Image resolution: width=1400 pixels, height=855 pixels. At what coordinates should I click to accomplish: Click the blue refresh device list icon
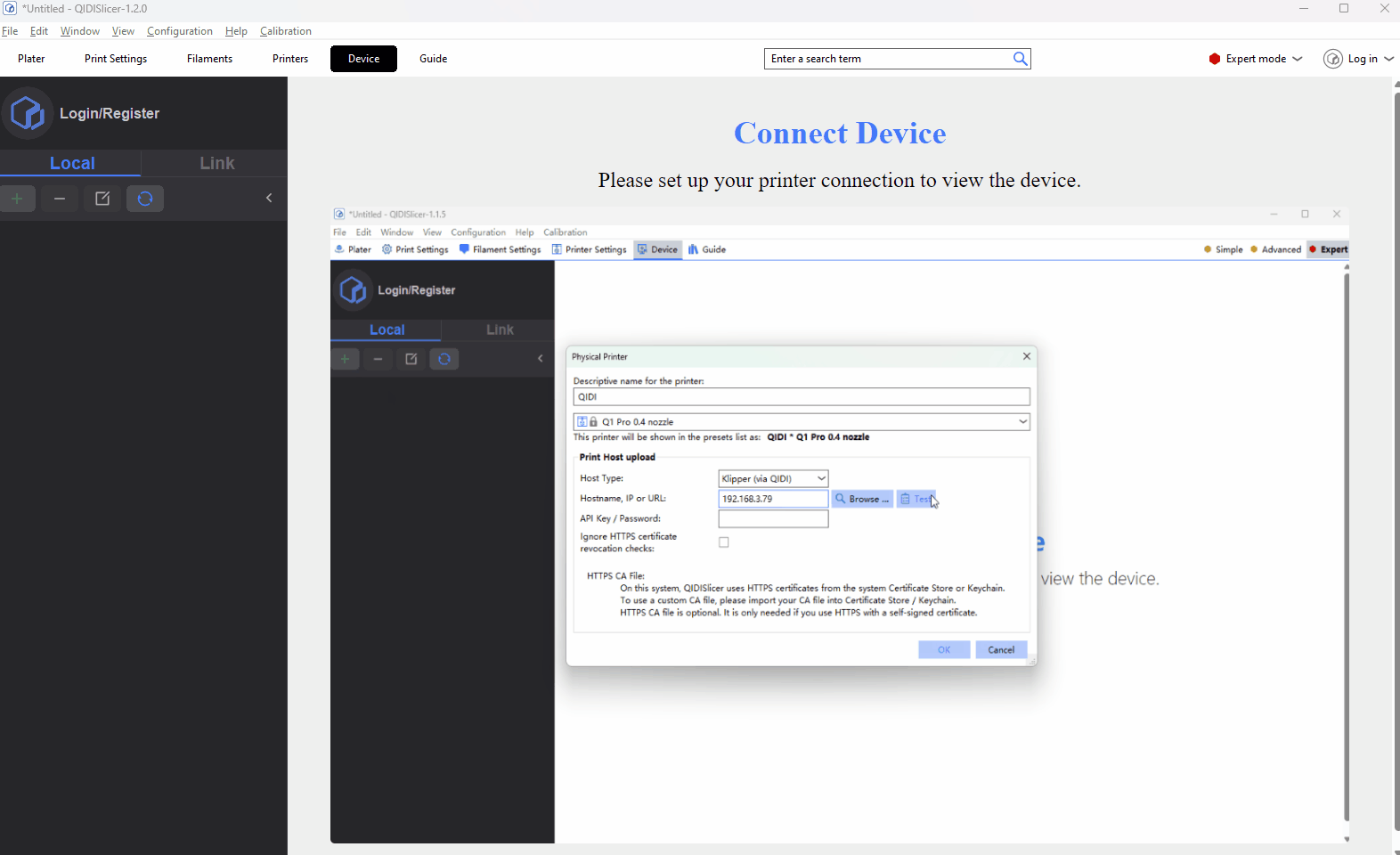(145, 199)
